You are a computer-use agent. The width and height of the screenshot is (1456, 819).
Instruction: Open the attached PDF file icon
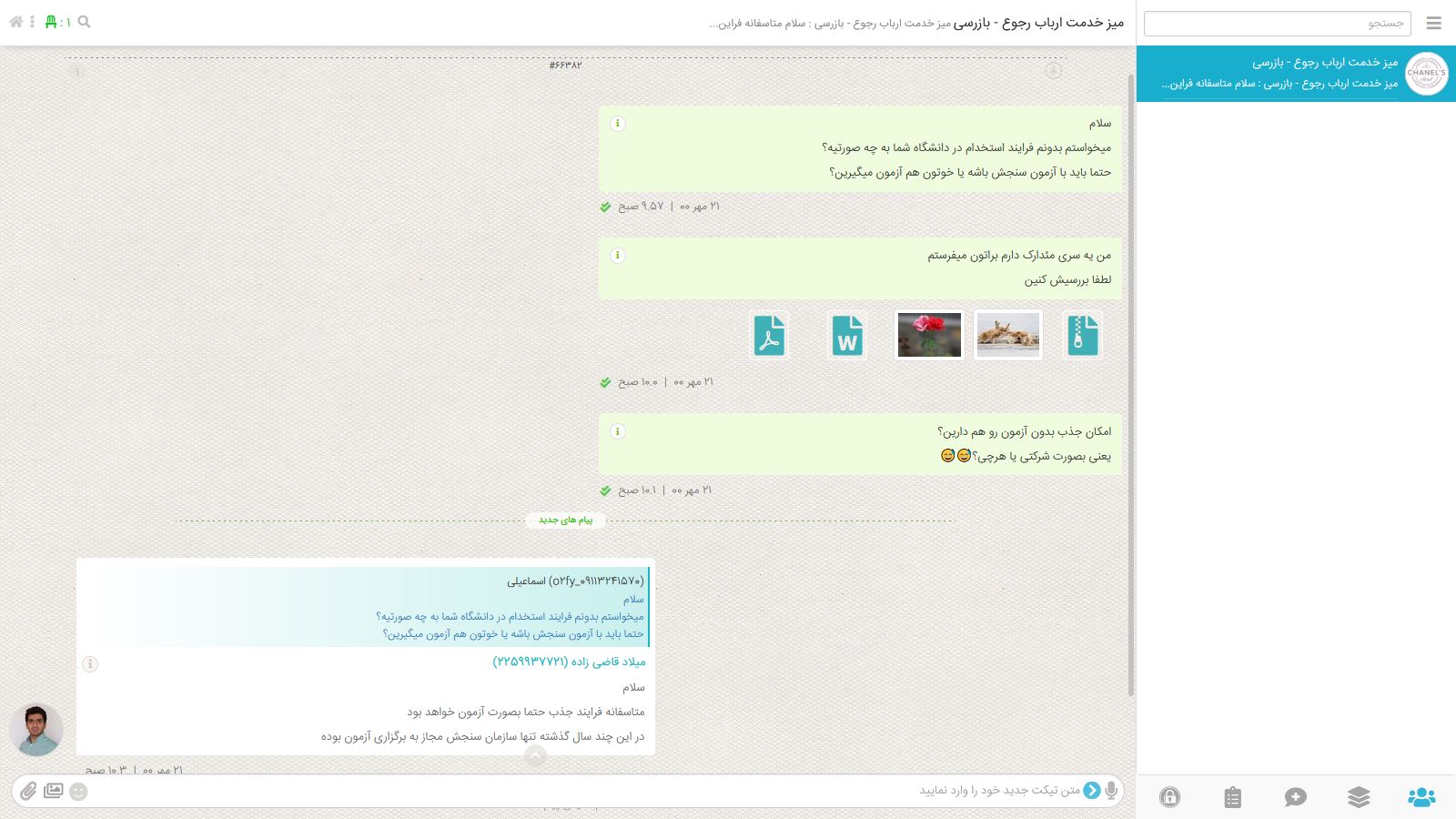[769, 335]
